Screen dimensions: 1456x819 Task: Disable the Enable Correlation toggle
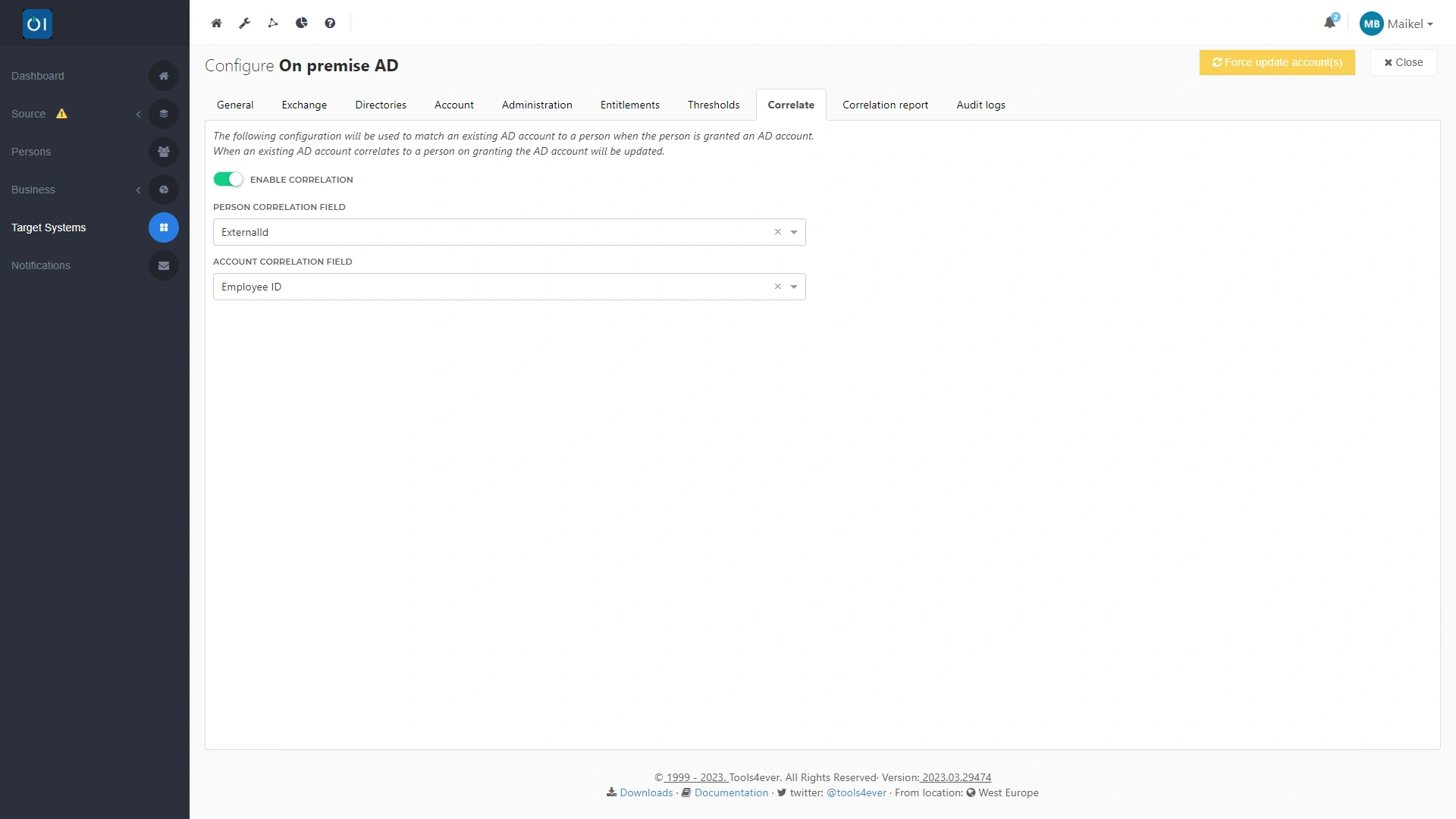(x=228, y=179)
